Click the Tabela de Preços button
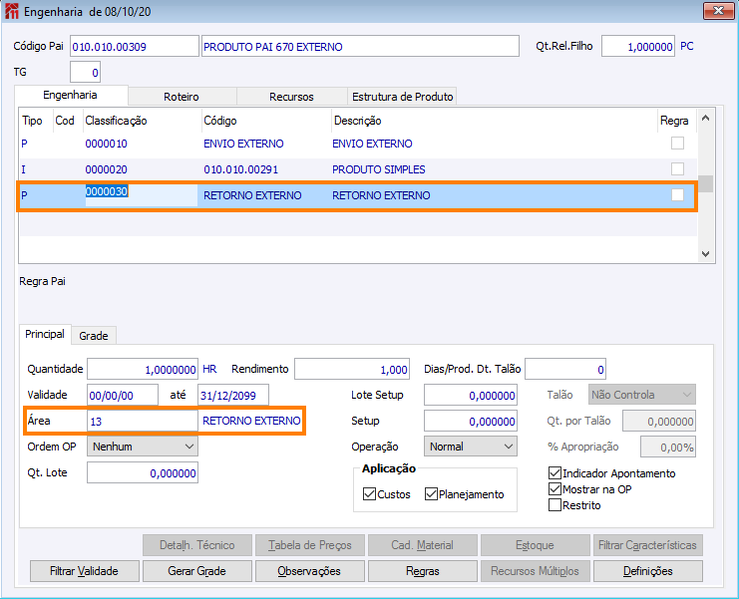 pyautogui.click(x=309, y=545)
